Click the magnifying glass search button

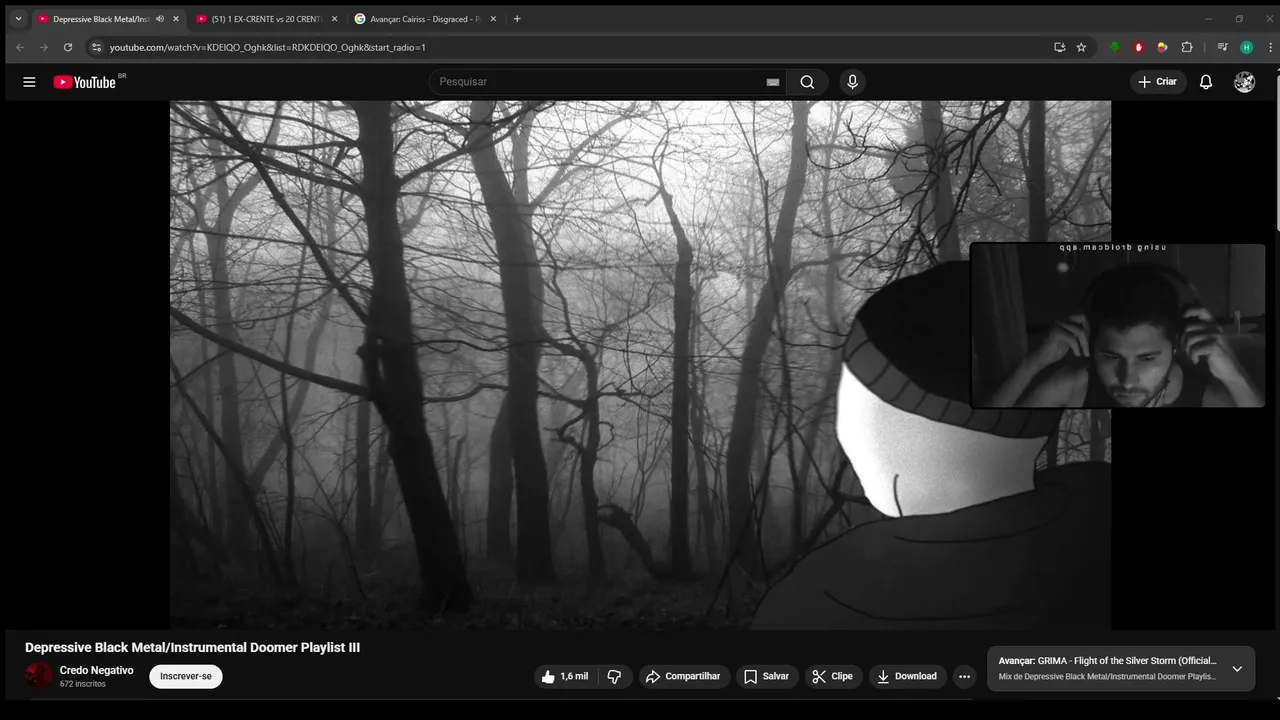(807, 82)
